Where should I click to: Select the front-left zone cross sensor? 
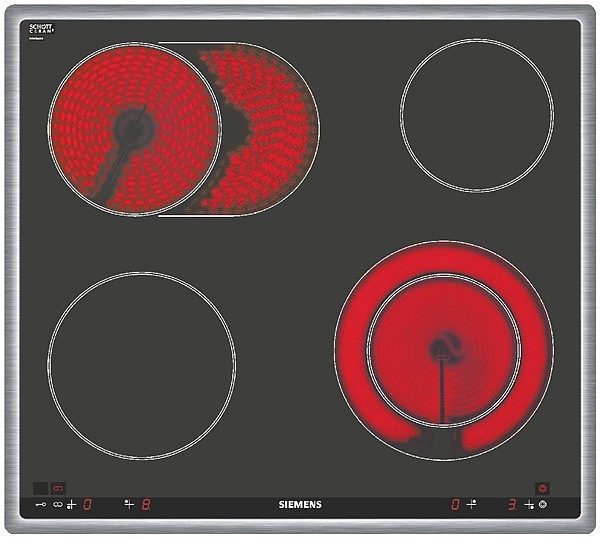pyautogui.click(x=71, y=505)
